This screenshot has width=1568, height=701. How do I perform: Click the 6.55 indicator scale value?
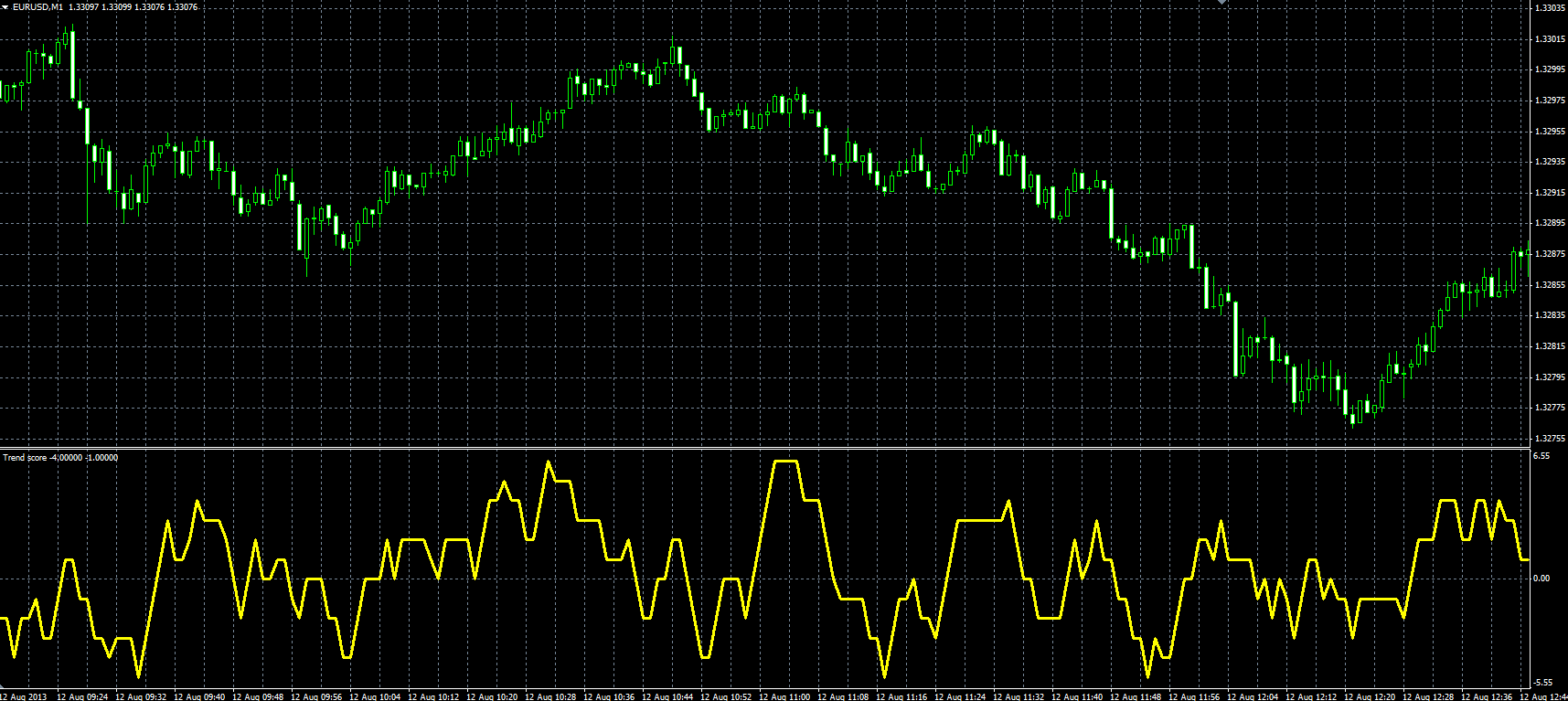(x=1541, y=456)
